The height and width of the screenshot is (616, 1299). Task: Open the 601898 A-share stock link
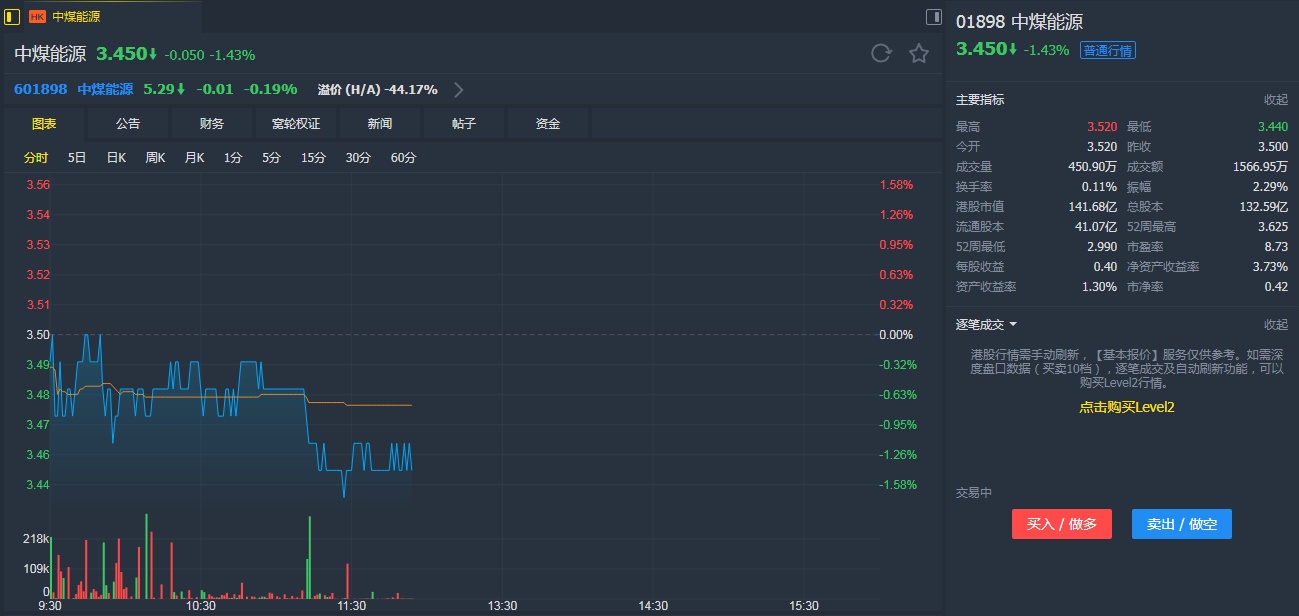40,89
